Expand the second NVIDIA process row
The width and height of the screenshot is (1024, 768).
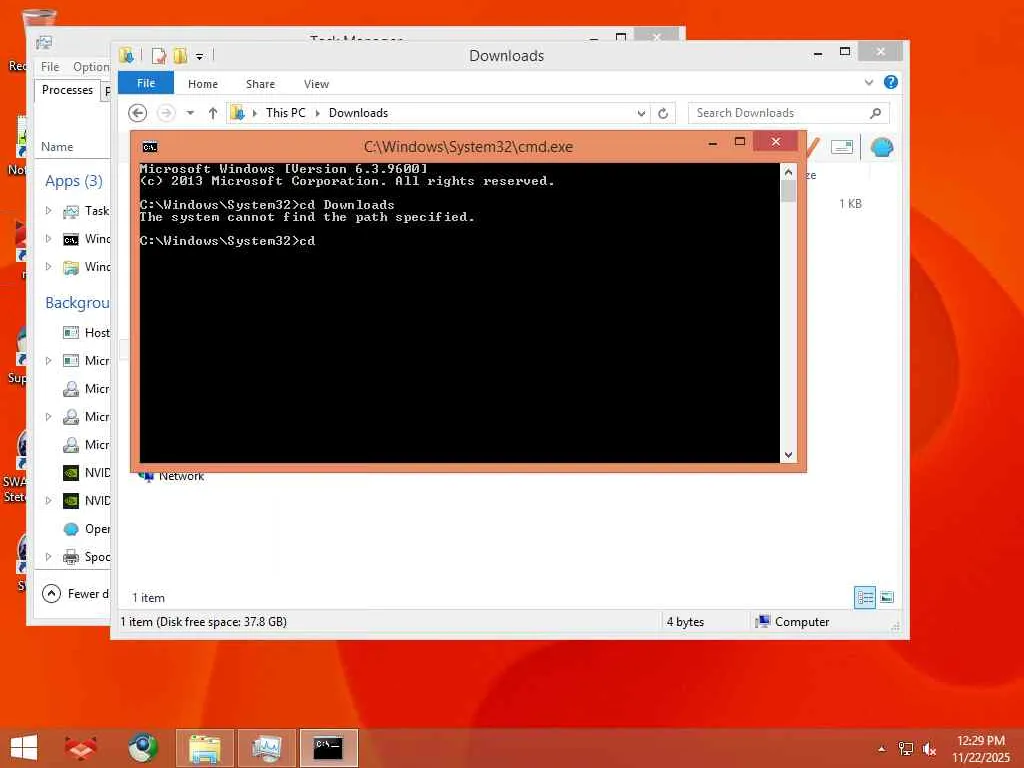coord(48,500)
